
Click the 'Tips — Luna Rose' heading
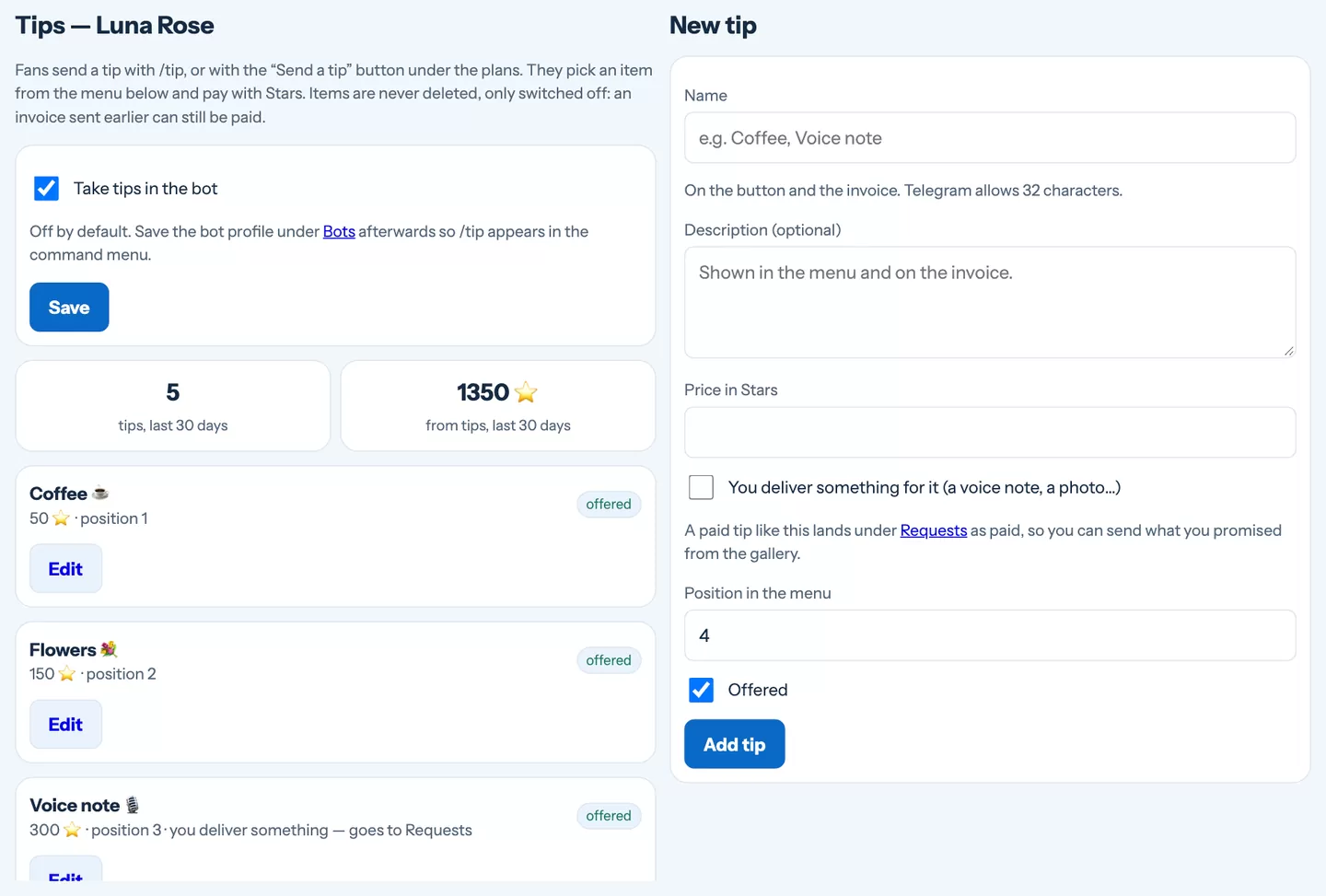[114, 26]
